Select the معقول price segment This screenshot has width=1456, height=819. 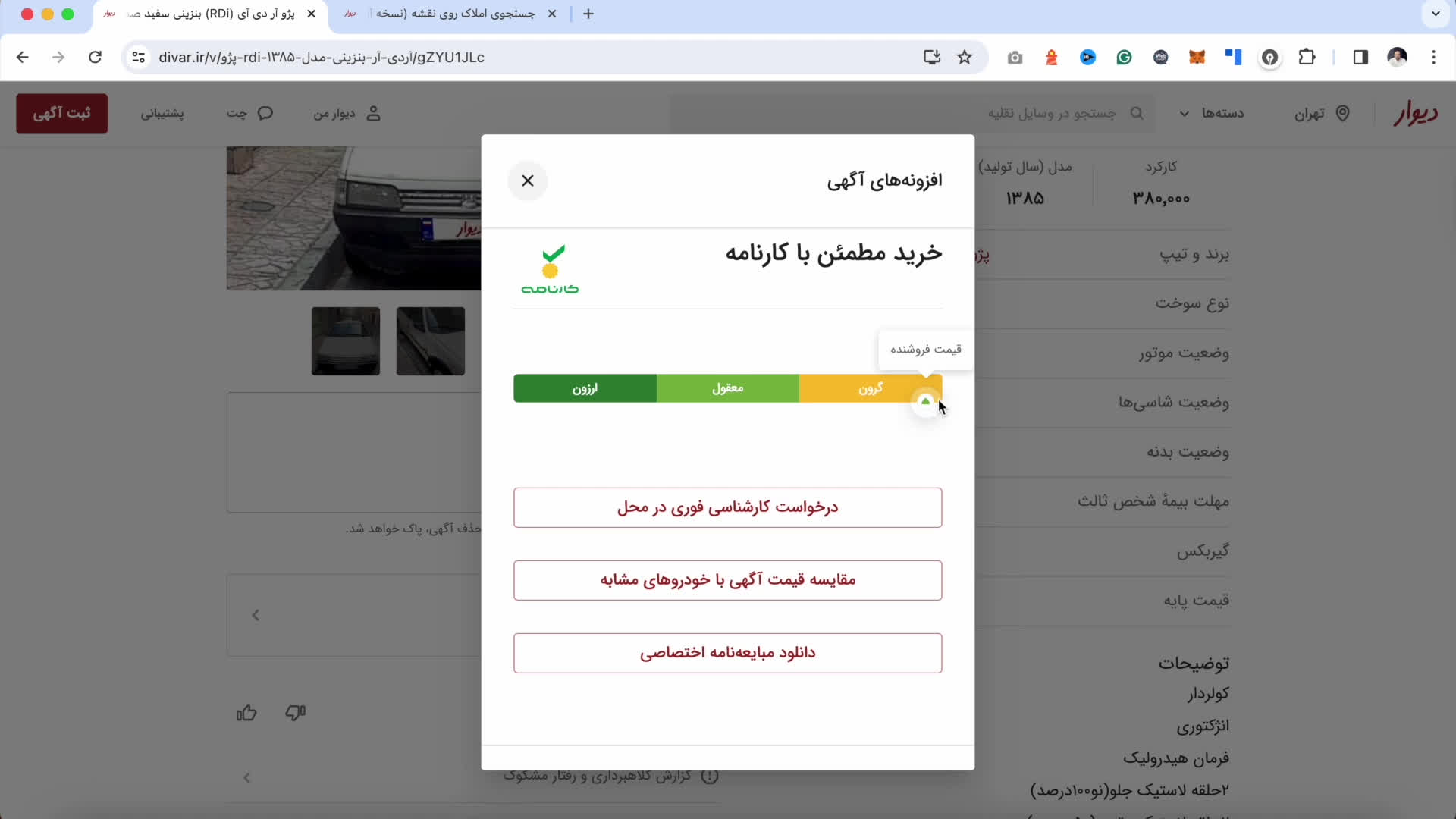[728, 388]
